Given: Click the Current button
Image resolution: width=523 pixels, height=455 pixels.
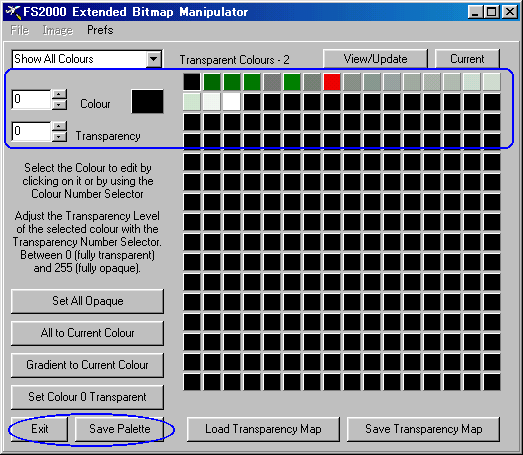Looking at the screenshot, I should coord(467,59).
